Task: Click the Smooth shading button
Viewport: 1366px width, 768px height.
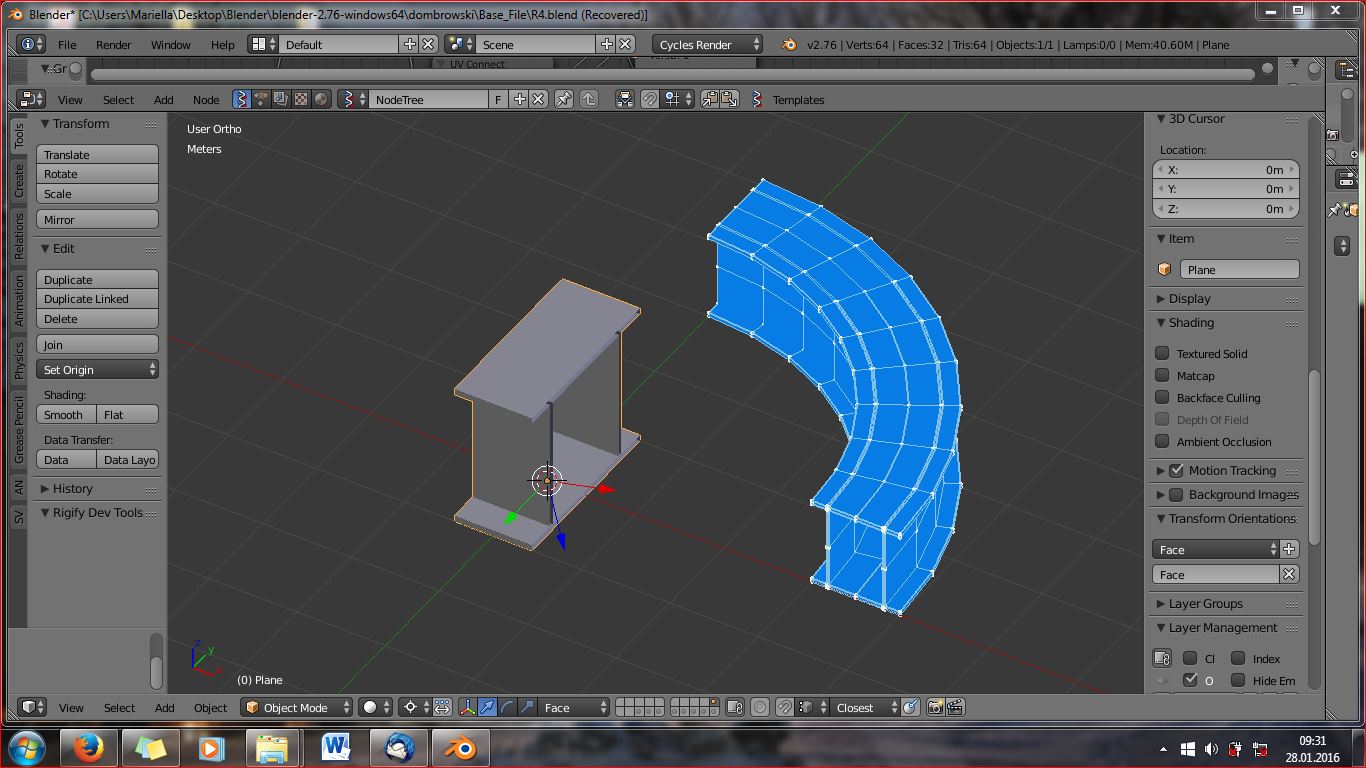Action: tap(66, 414)
